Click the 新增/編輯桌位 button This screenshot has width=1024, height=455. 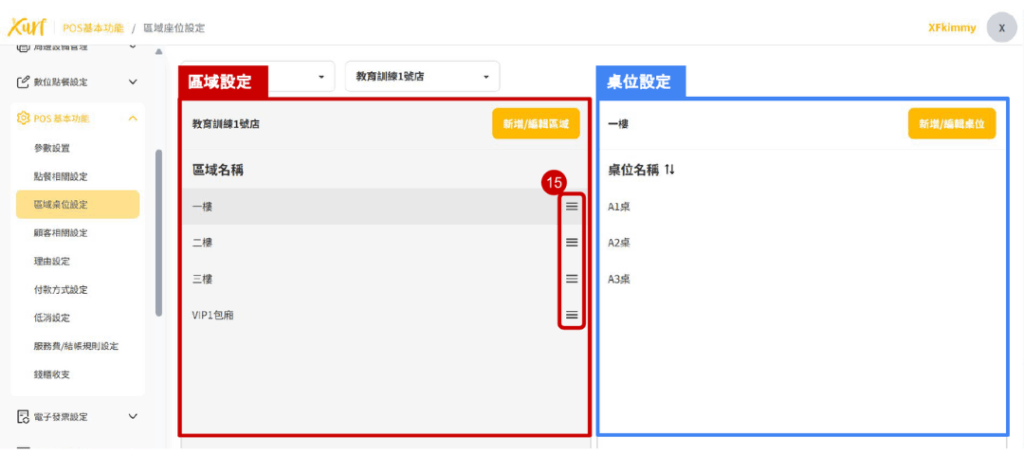coord(952,124)
